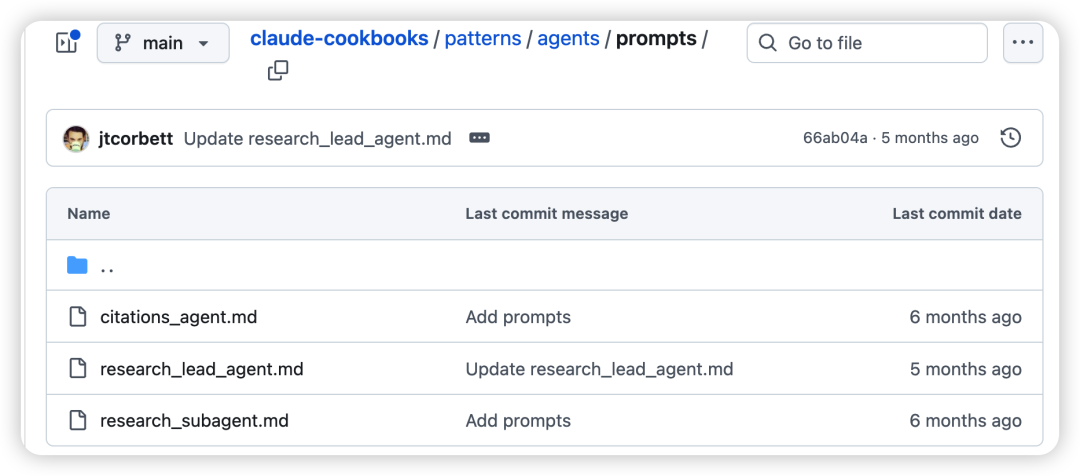
Task: Open research_subagent.md file
Action: [x=194, y=421]
